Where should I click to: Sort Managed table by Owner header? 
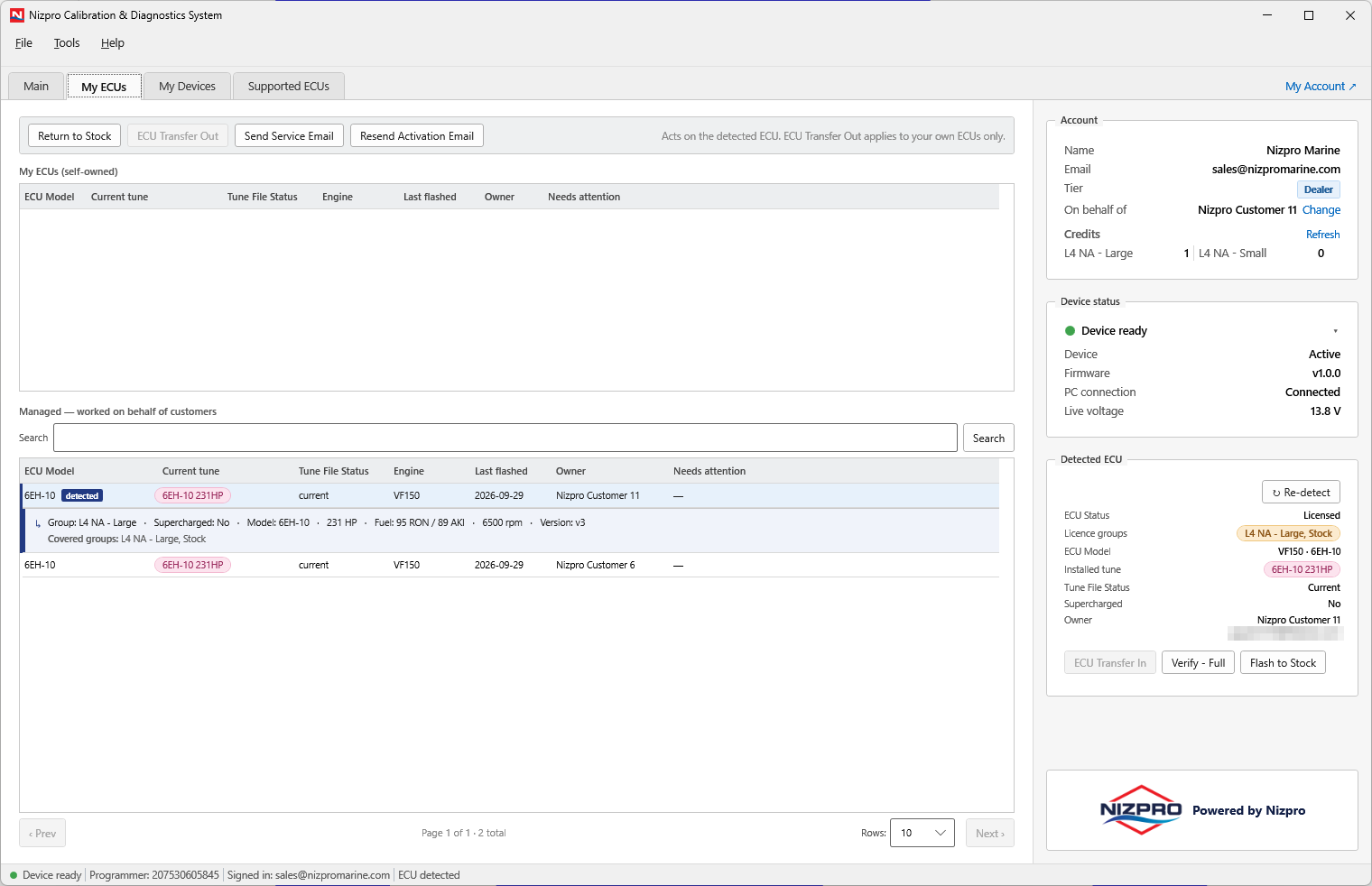(x=570, y=471)
